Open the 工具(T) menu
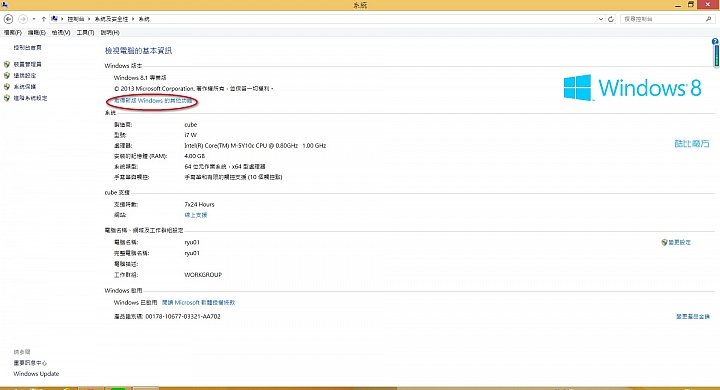 pos(85,33)
